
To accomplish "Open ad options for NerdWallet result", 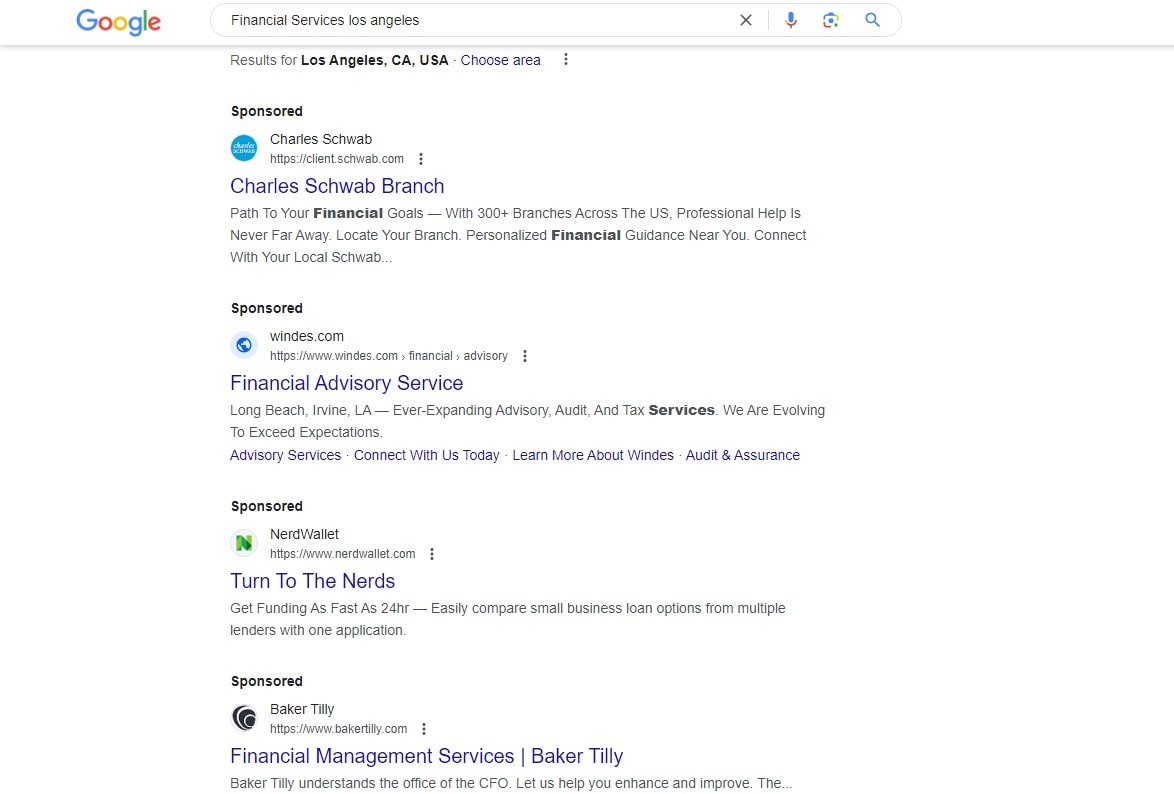I will point(431,553).
